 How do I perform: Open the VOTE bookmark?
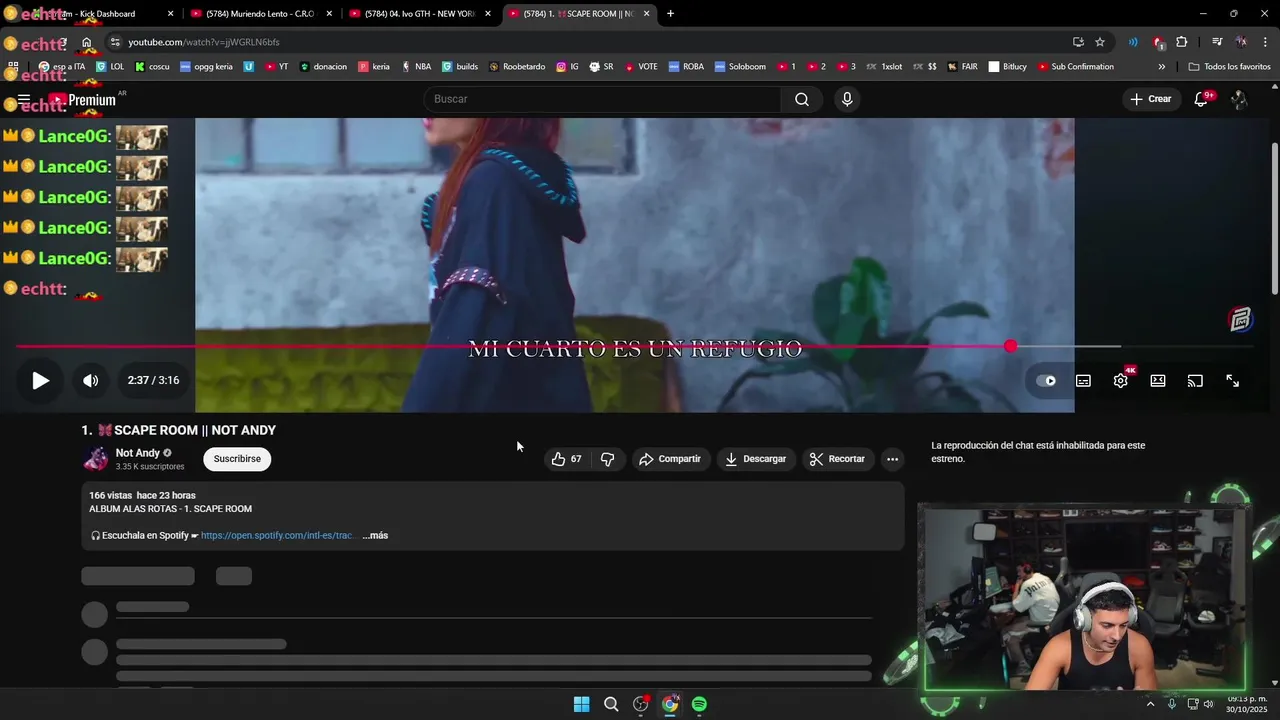(641, 67)
